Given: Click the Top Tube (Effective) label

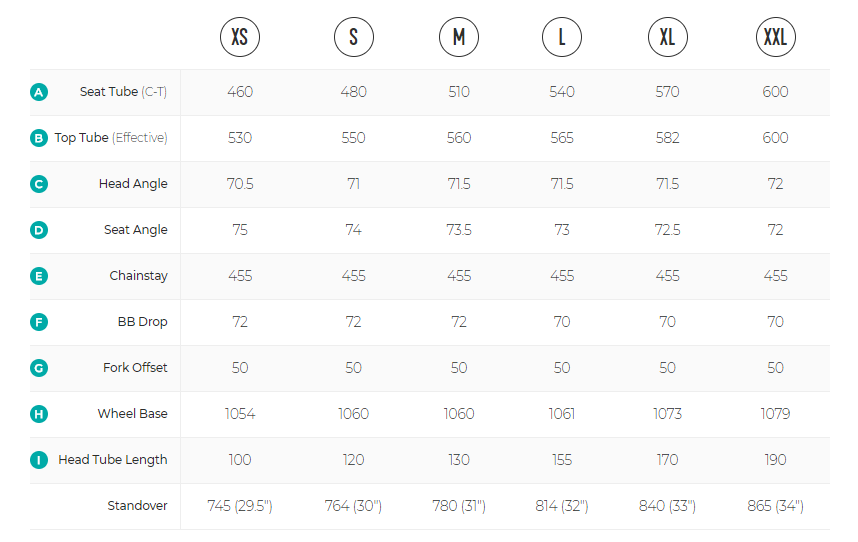Looking at the screenshot, I should point(111,138).
